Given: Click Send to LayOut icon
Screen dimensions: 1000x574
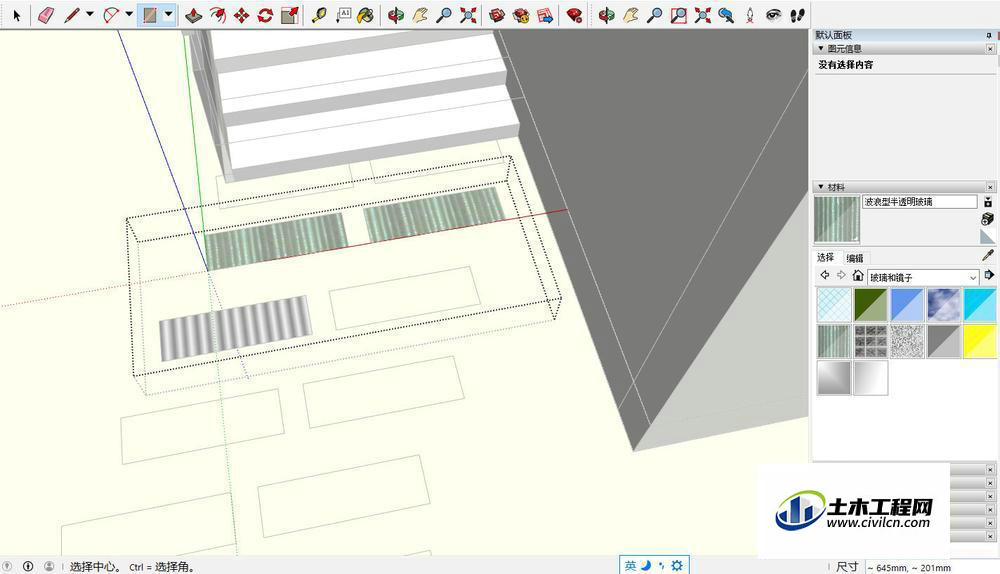Looking at the screenshot, I should pos(545,15).
